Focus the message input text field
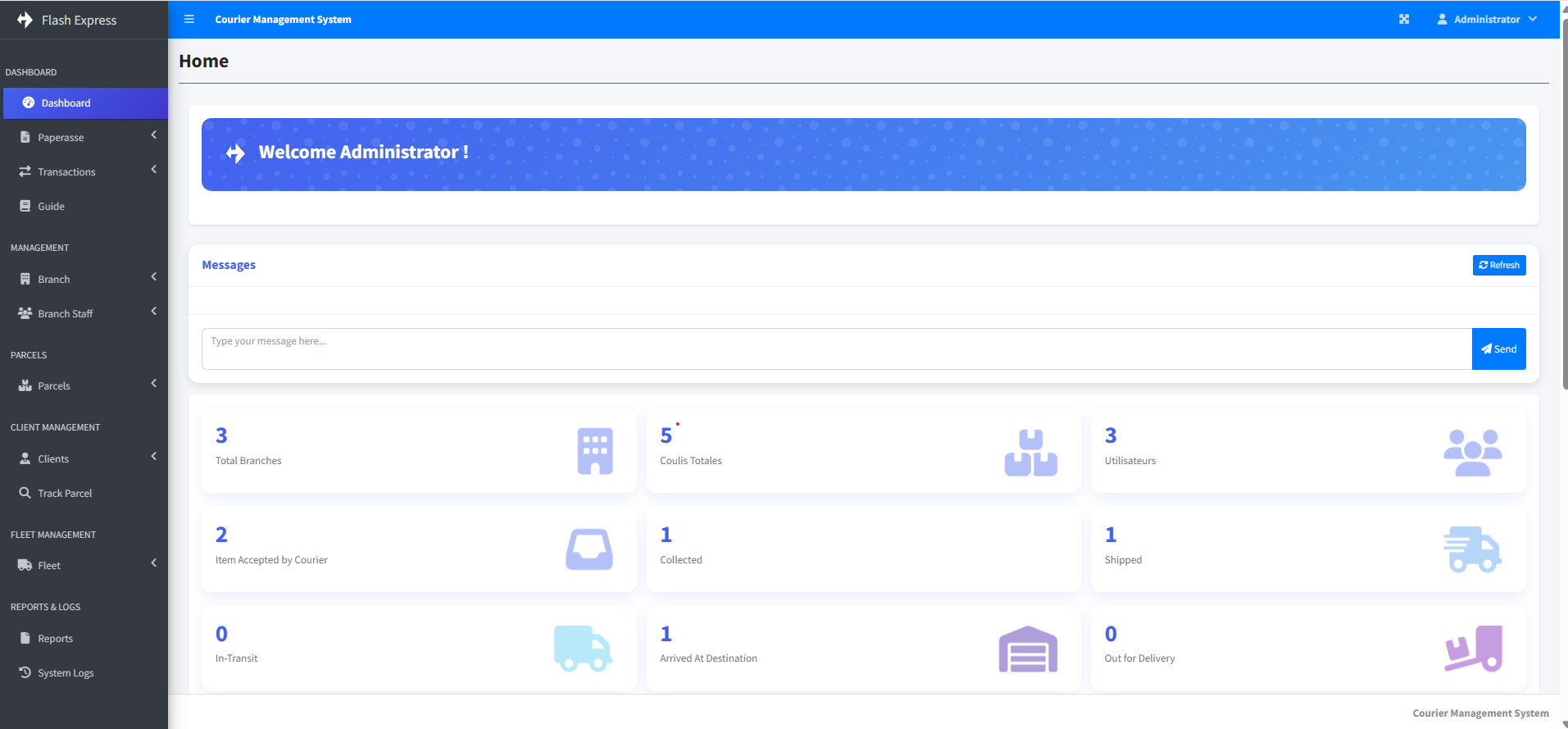The height and width of the screenshot is (729, 1568). pos(836,349)
